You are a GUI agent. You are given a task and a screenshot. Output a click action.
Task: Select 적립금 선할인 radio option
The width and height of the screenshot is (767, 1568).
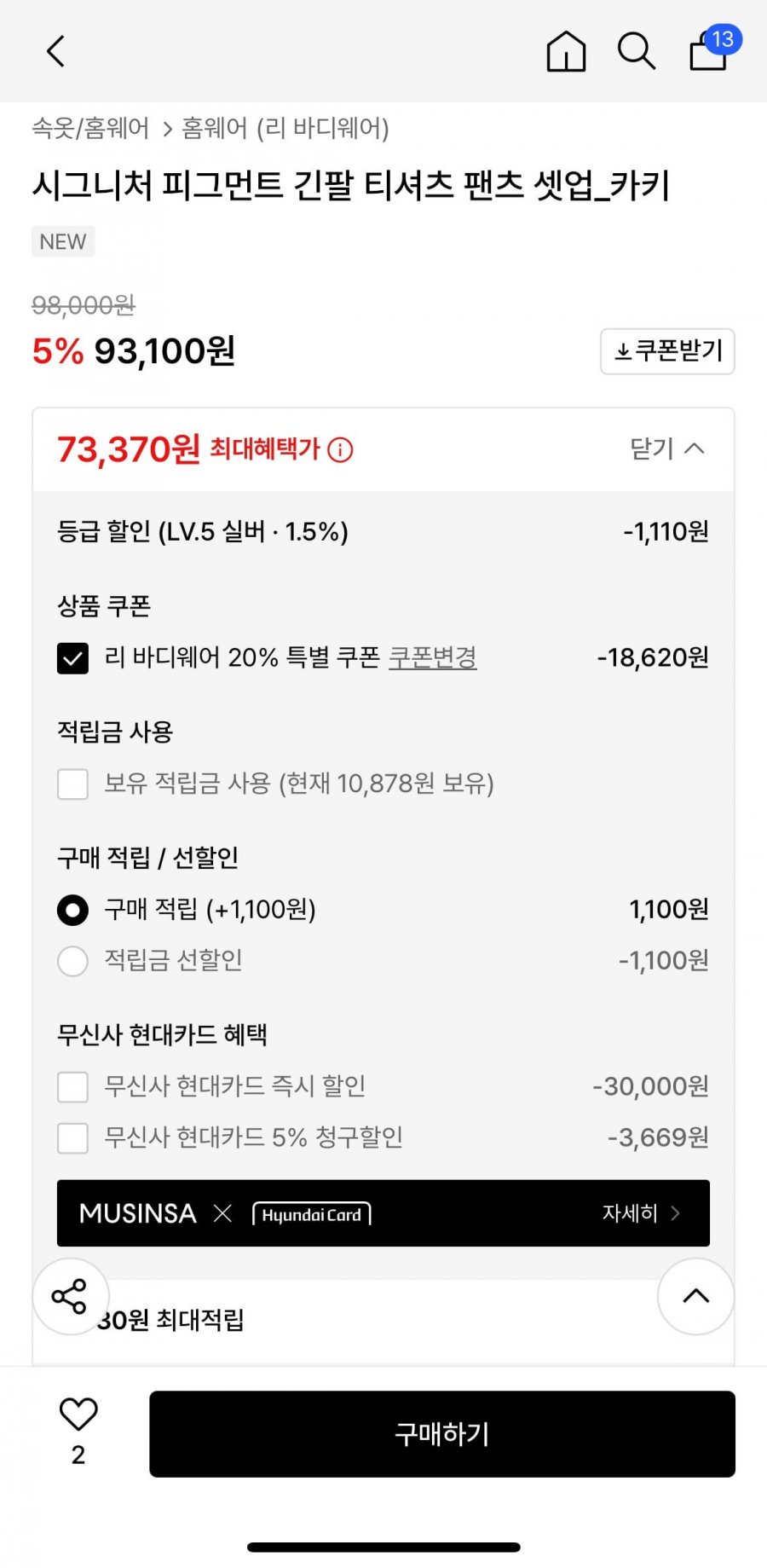(72, 961)
